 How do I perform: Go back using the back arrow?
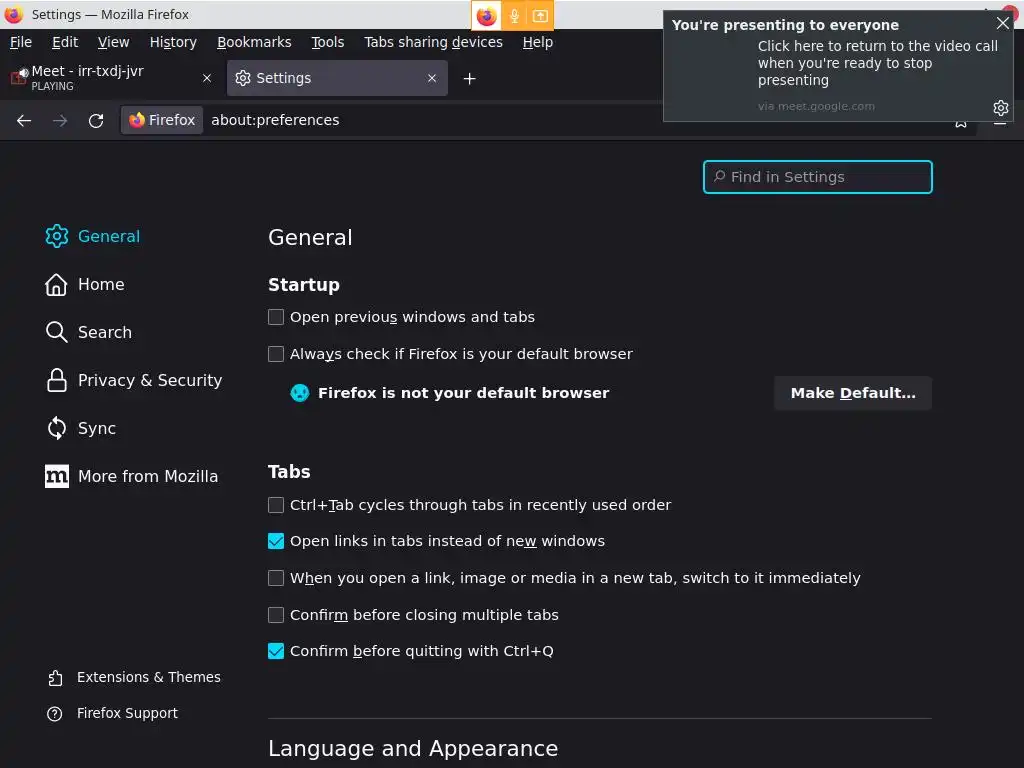24,120
